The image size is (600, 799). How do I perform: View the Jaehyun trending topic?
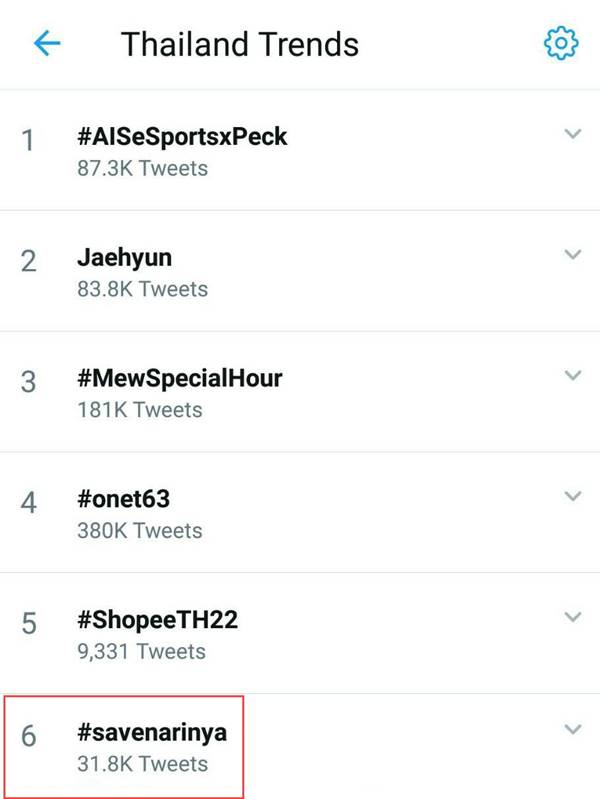[124, 258]
